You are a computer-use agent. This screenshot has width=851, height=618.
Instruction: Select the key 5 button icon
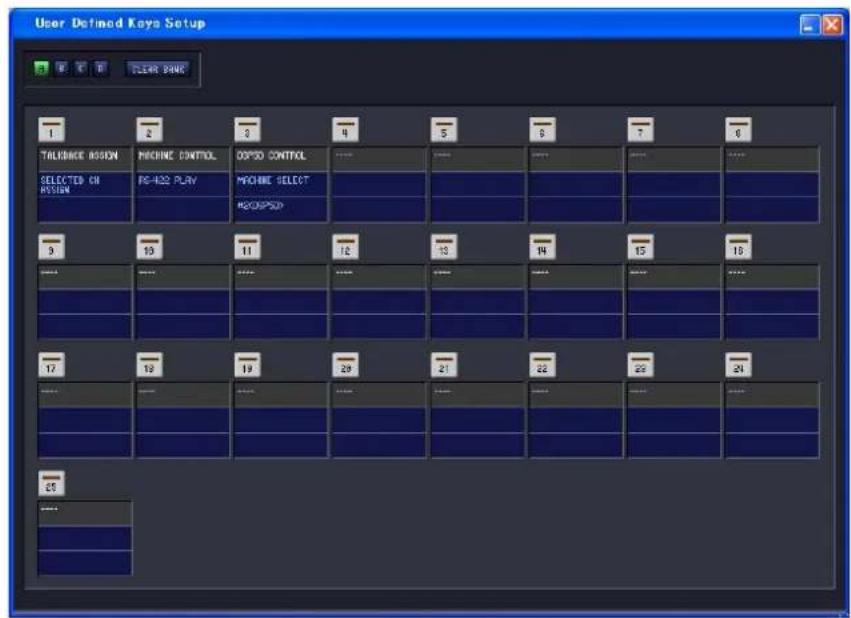click(444, 130)
